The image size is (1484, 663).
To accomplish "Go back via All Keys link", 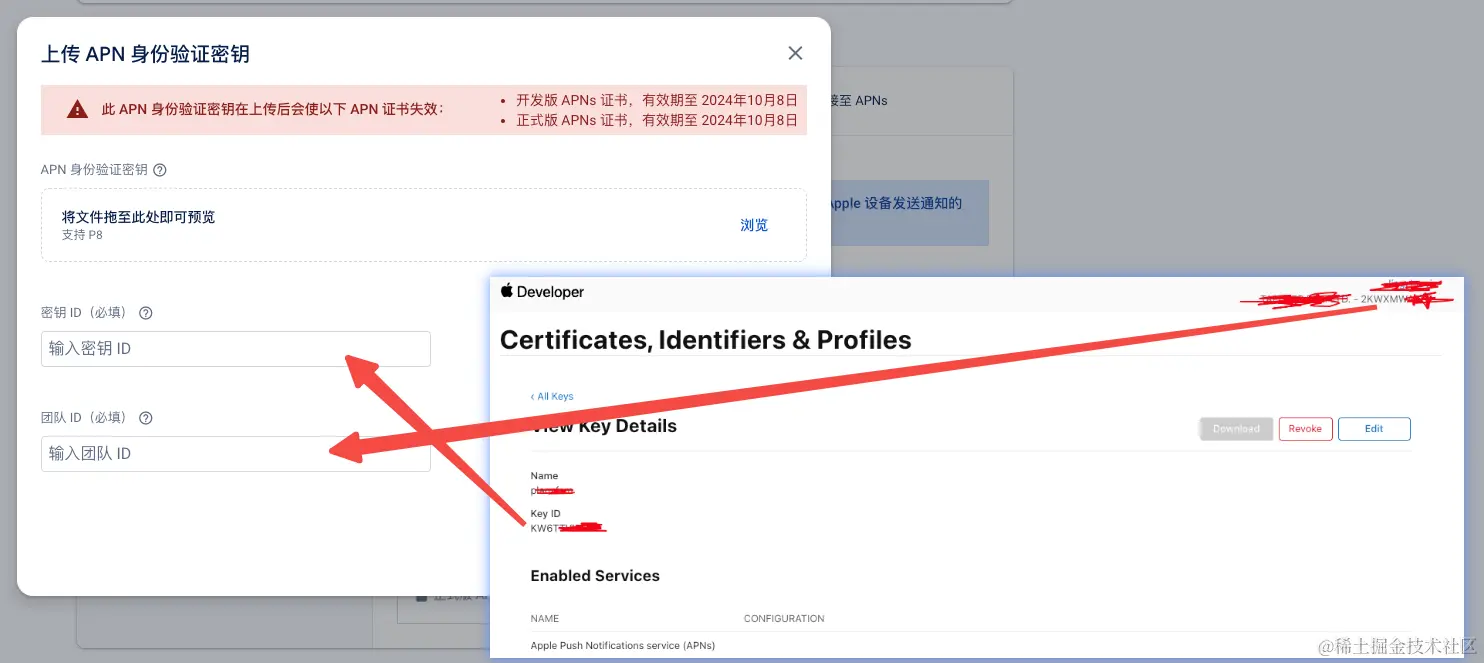I will click(552, 396).
